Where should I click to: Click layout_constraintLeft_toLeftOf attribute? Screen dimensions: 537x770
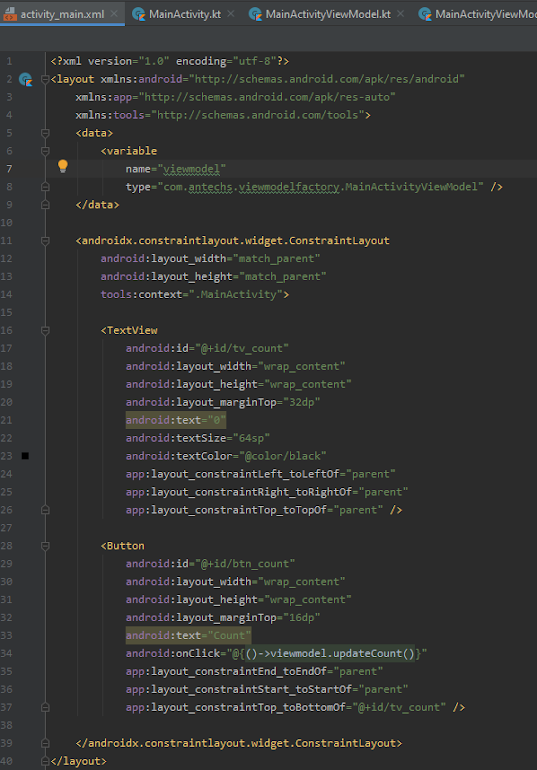pos(261,474)
